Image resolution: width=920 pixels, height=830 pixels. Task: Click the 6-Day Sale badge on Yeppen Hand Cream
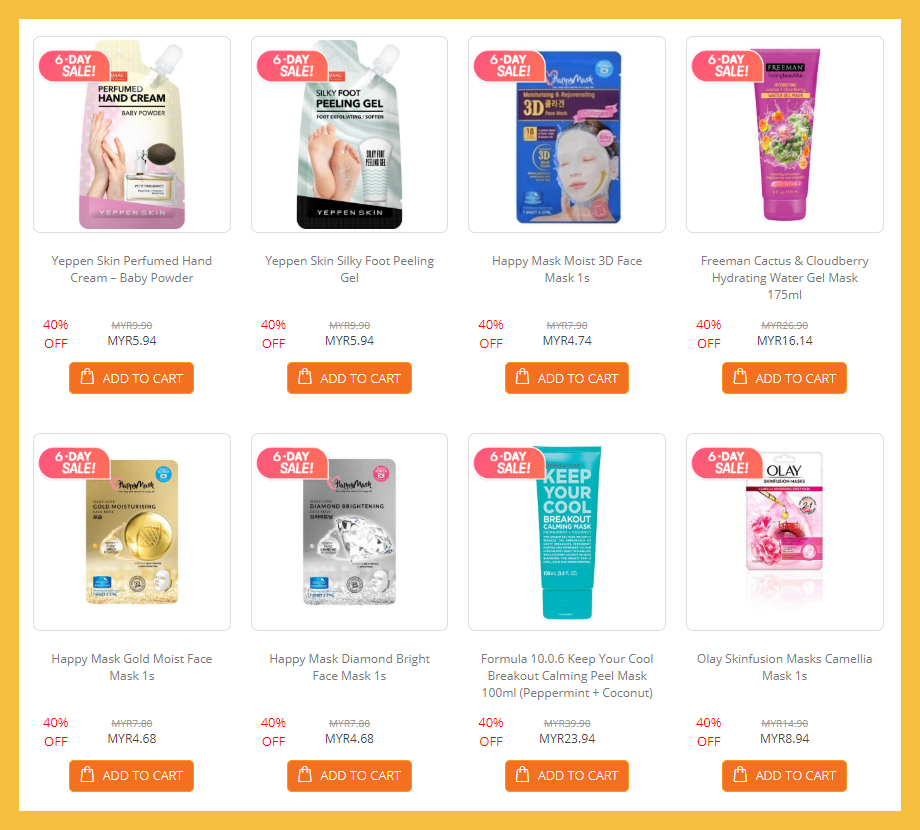(x=75, y=66)
